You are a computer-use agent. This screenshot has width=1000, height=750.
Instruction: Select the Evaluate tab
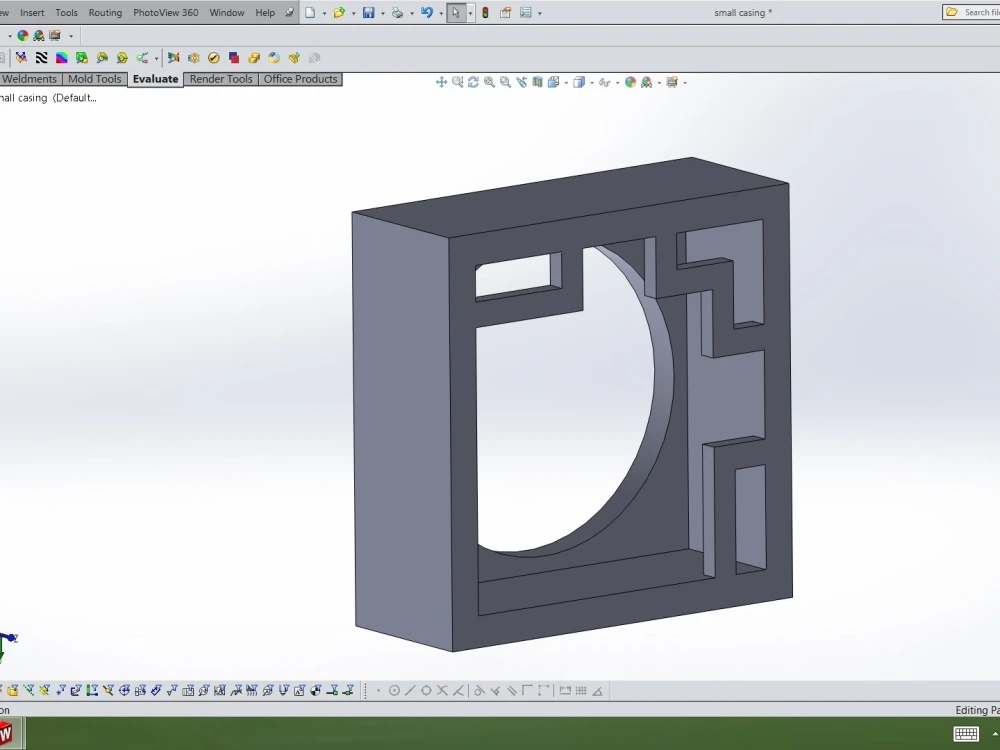point(156,79)
